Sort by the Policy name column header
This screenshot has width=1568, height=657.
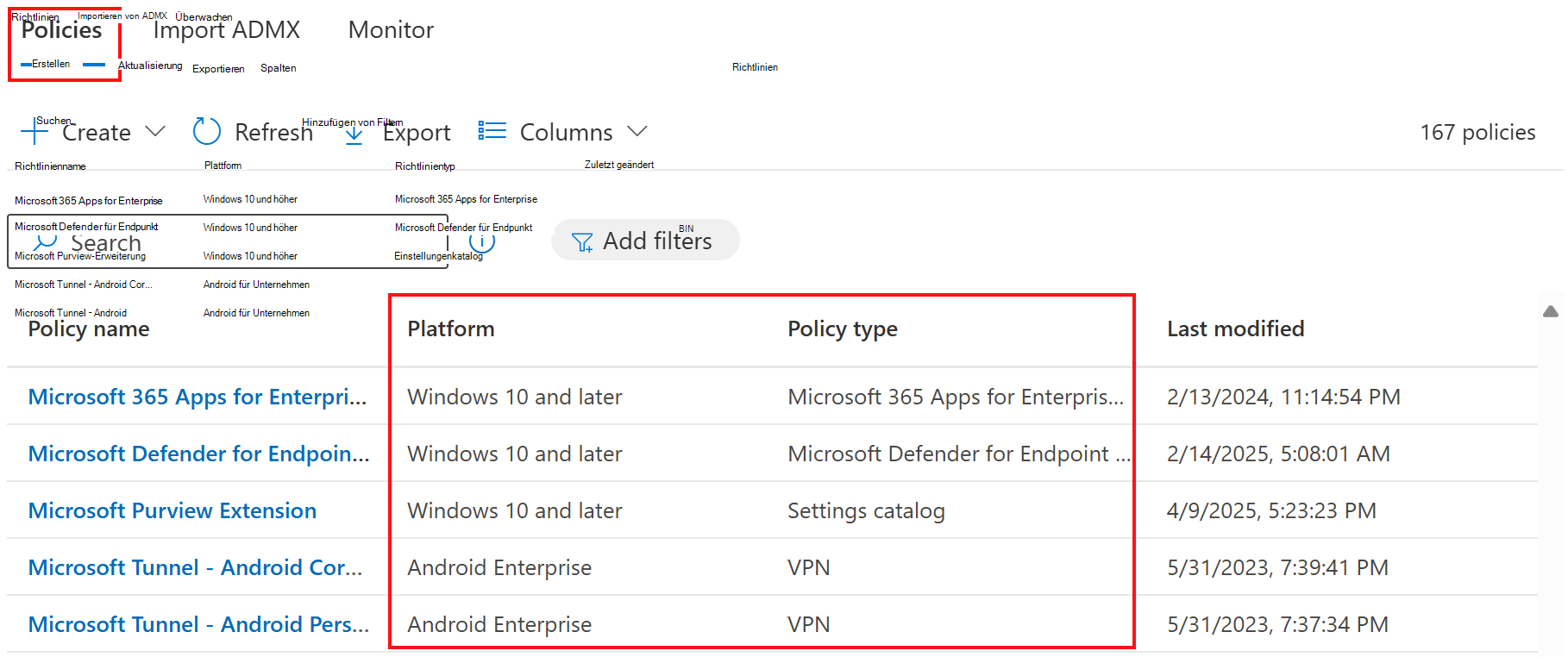coord(89,329)
